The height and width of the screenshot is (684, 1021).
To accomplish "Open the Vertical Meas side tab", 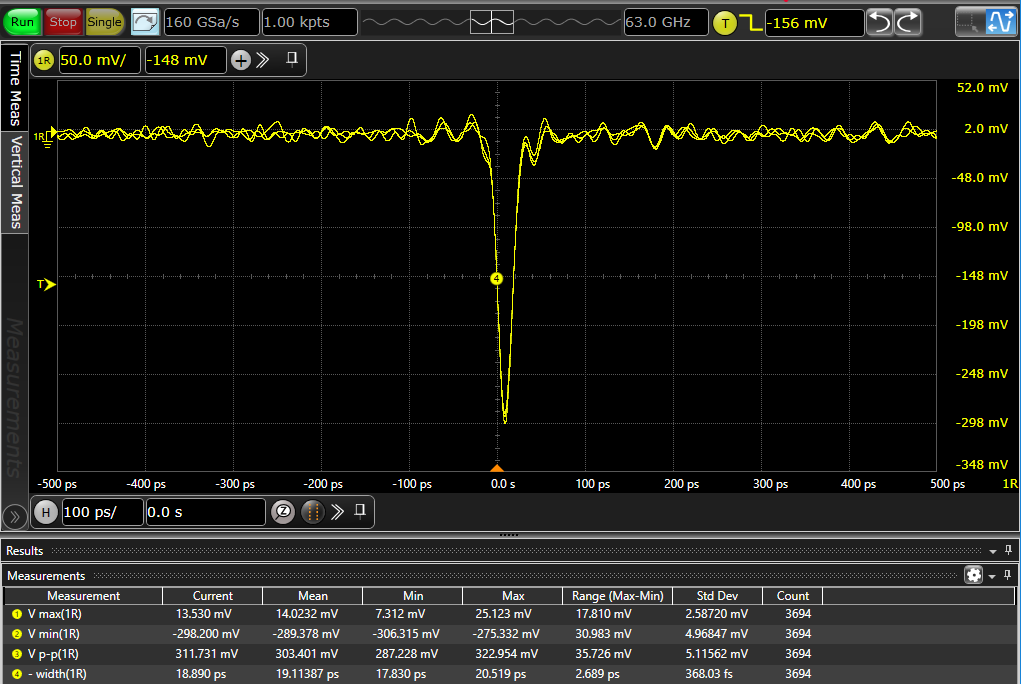I will point(15,182).
